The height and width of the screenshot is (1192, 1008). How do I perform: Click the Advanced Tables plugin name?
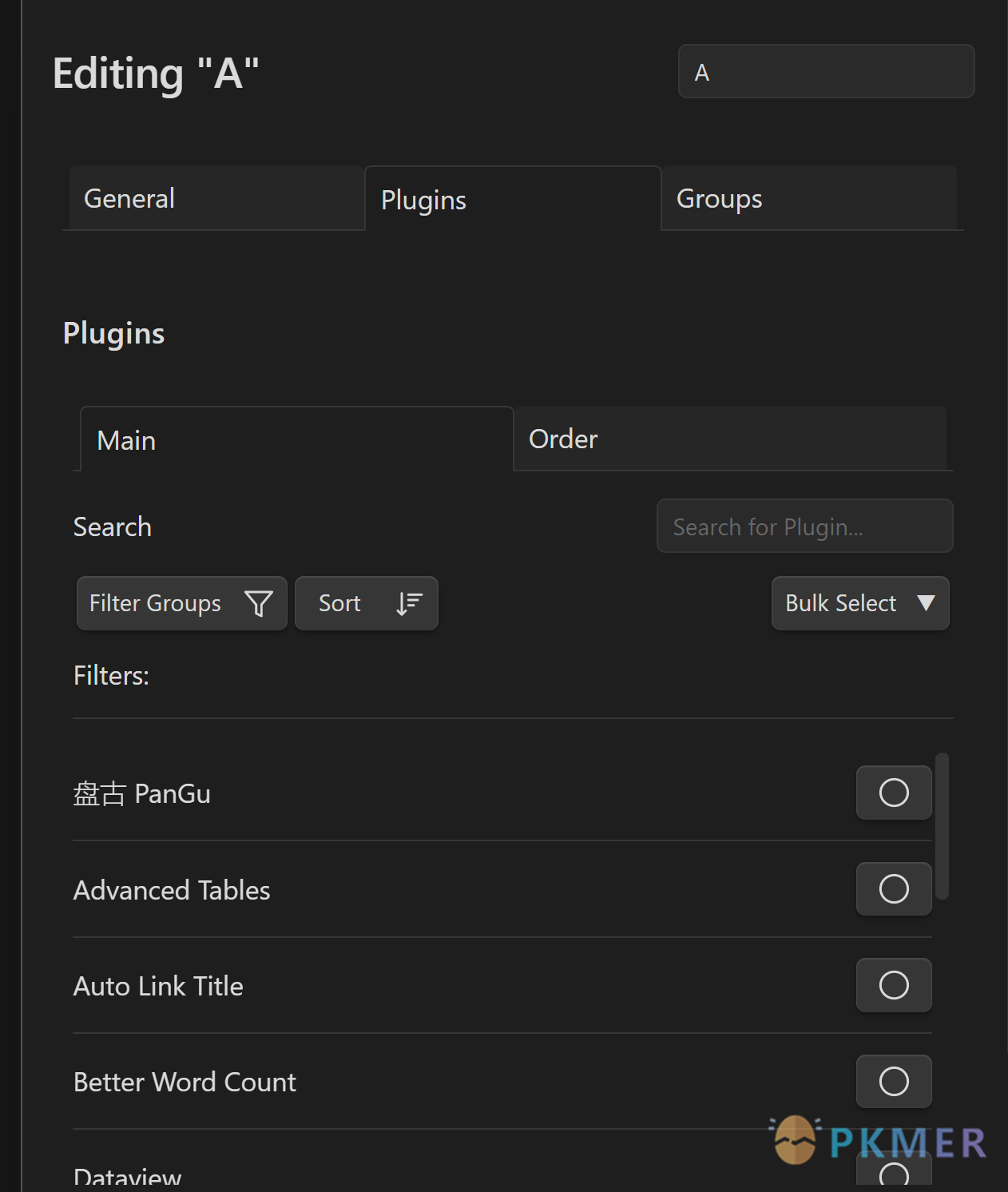click(x=172, y=890)
